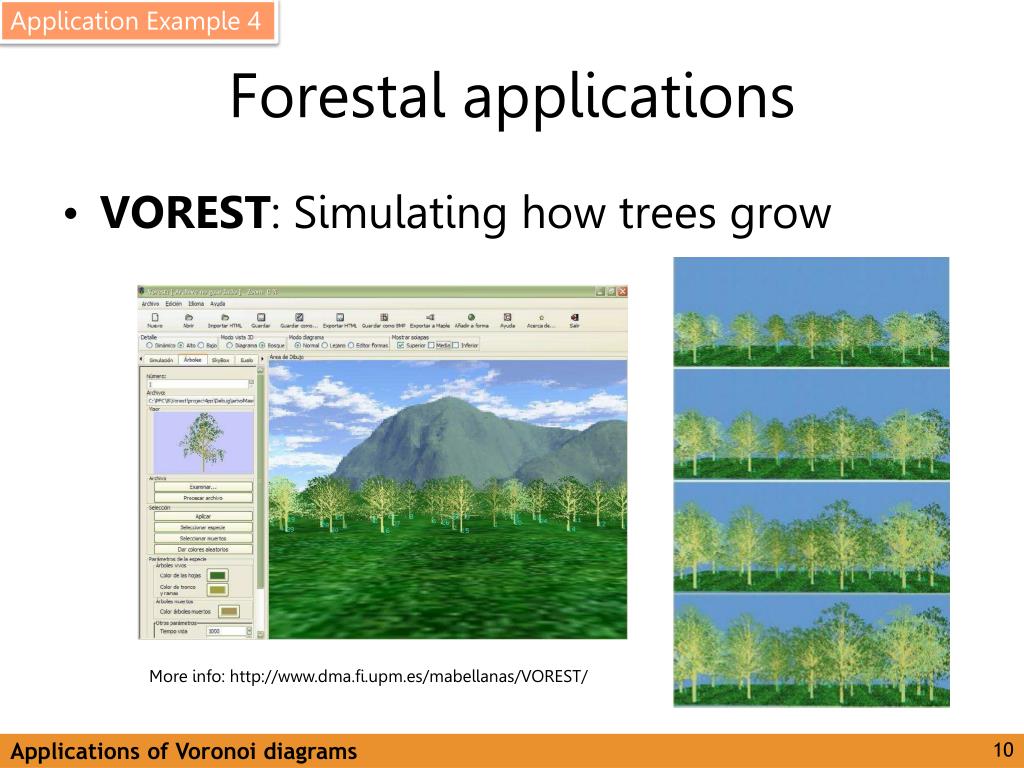Click the Examinar button
Image resolution: width=1024 pixels, height=768 pixels.
pyautogui.click(x=203, y=487)
